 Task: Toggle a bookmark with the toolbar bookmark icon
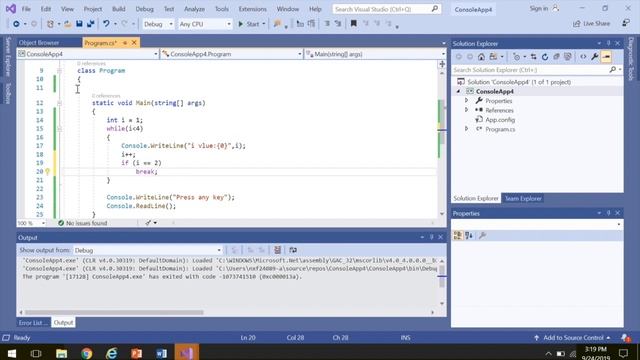pos(353,24)
